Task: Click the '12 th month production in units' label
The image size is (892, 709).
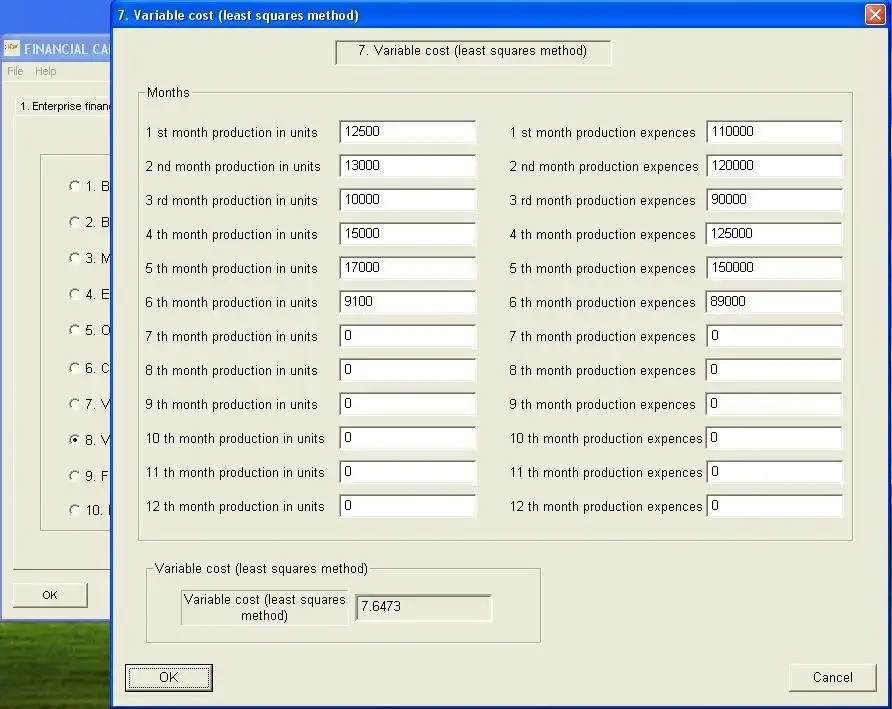Action: [x=235, y=506]
